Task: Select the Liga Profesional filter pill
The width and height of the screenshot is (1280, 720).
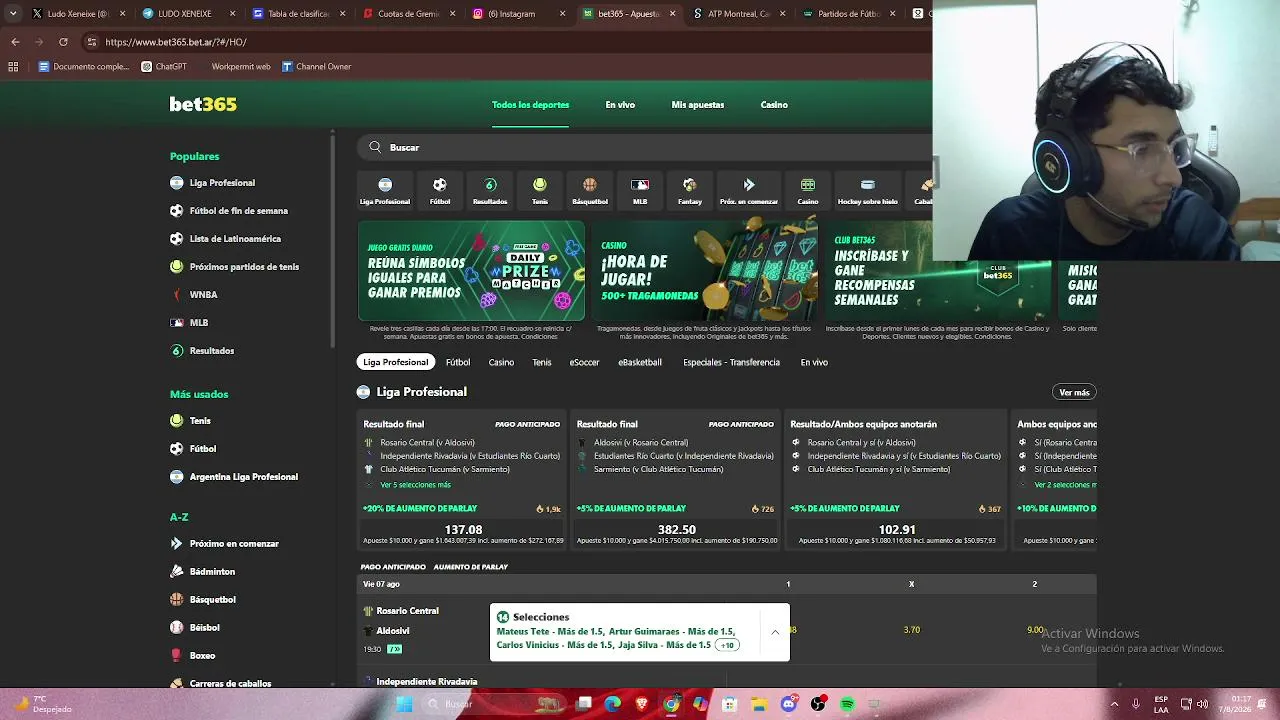Action: (x=396, y=362)
